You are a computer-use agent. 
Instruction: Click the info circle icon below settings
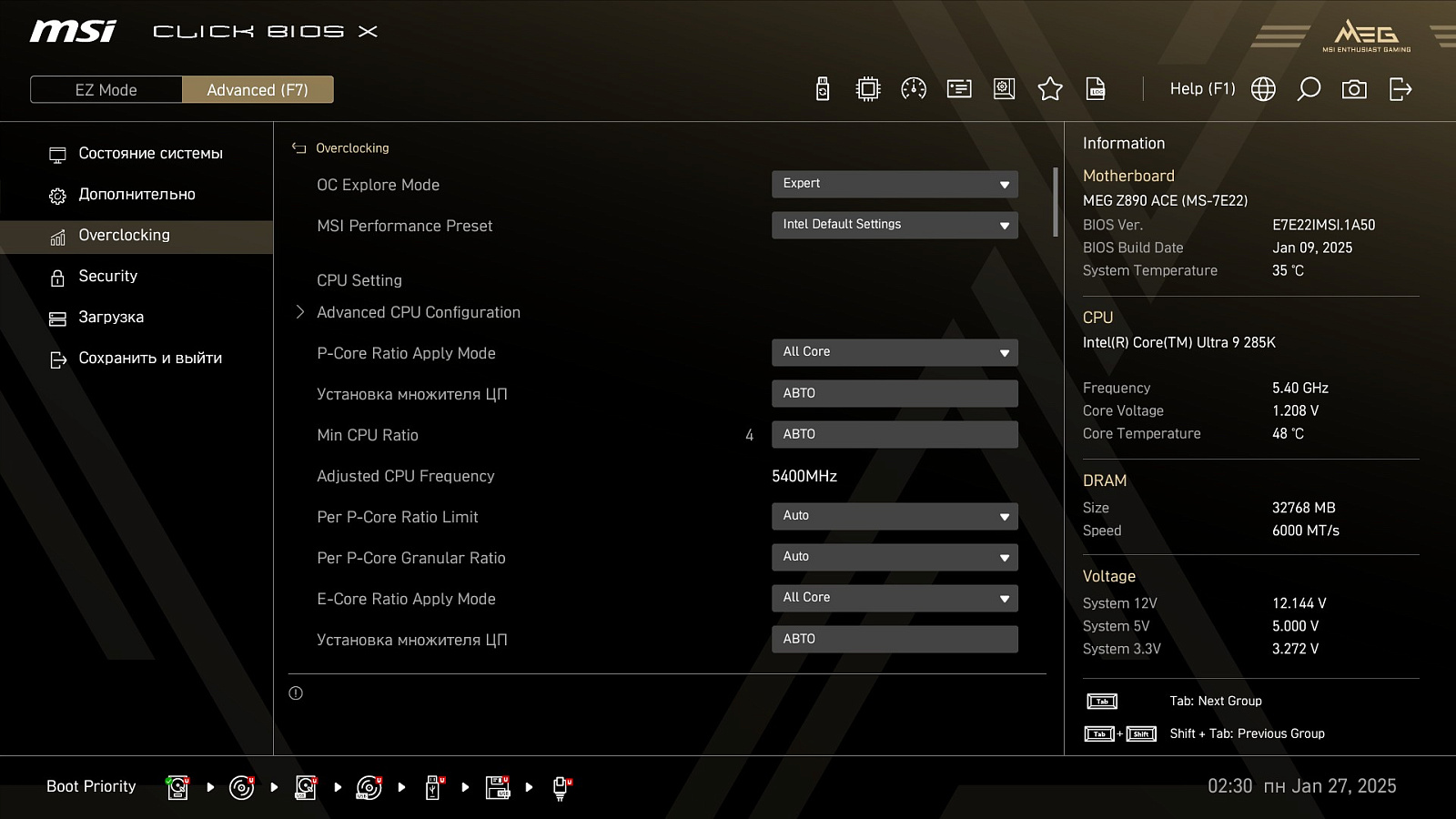tap(296, 693)
